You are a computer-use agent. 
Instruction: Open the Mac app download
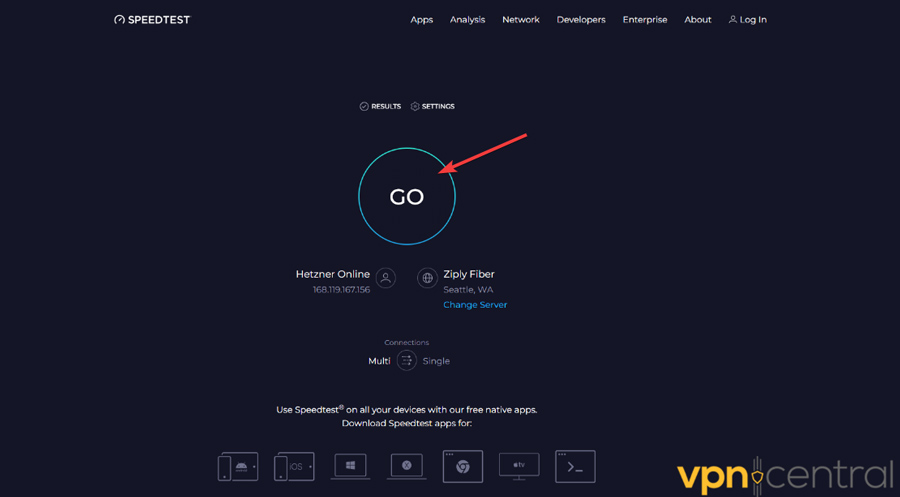tap(406, 466)
